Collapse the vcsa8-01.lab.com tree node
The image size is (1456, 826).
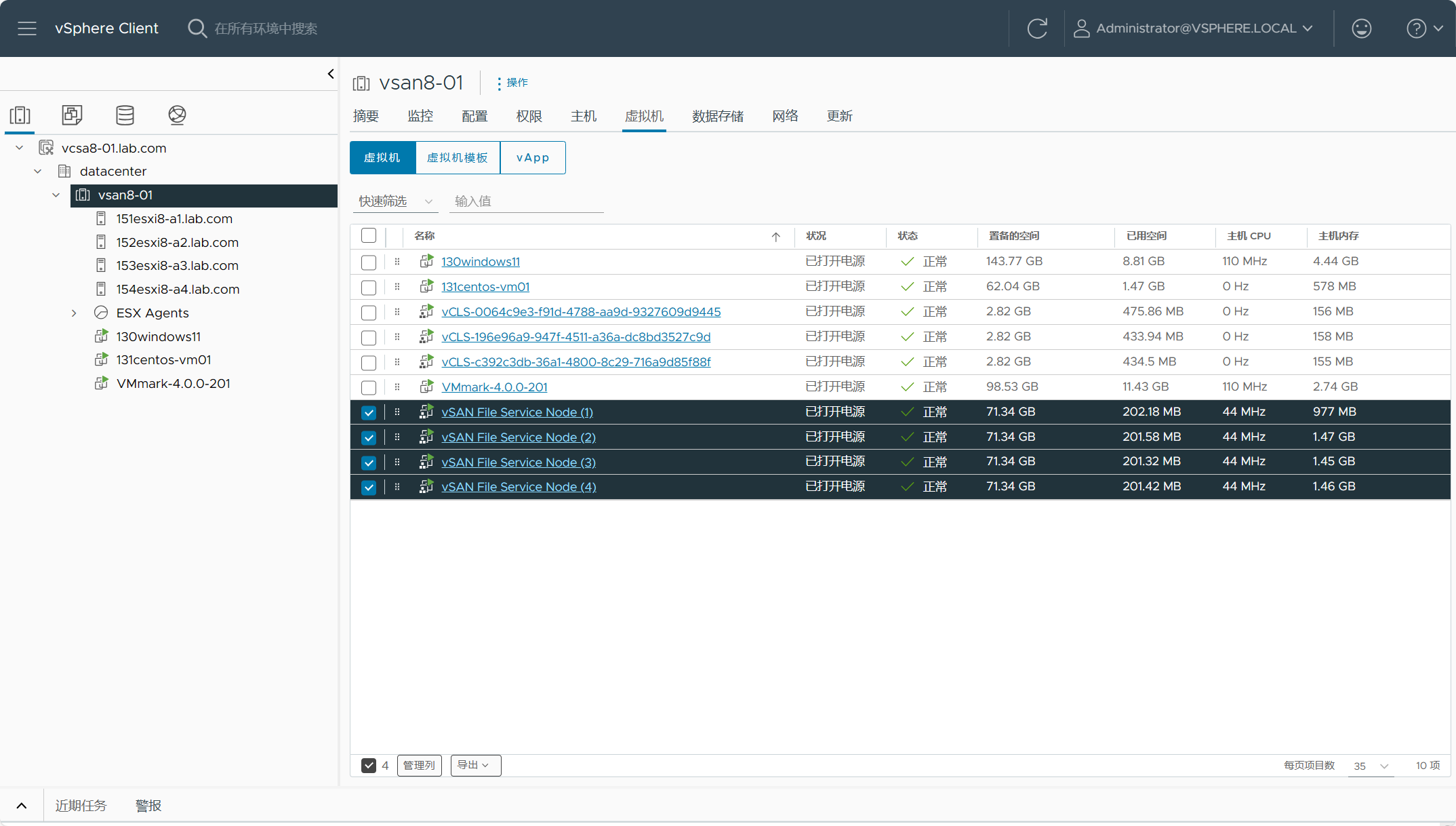click(x=20, y=148)
